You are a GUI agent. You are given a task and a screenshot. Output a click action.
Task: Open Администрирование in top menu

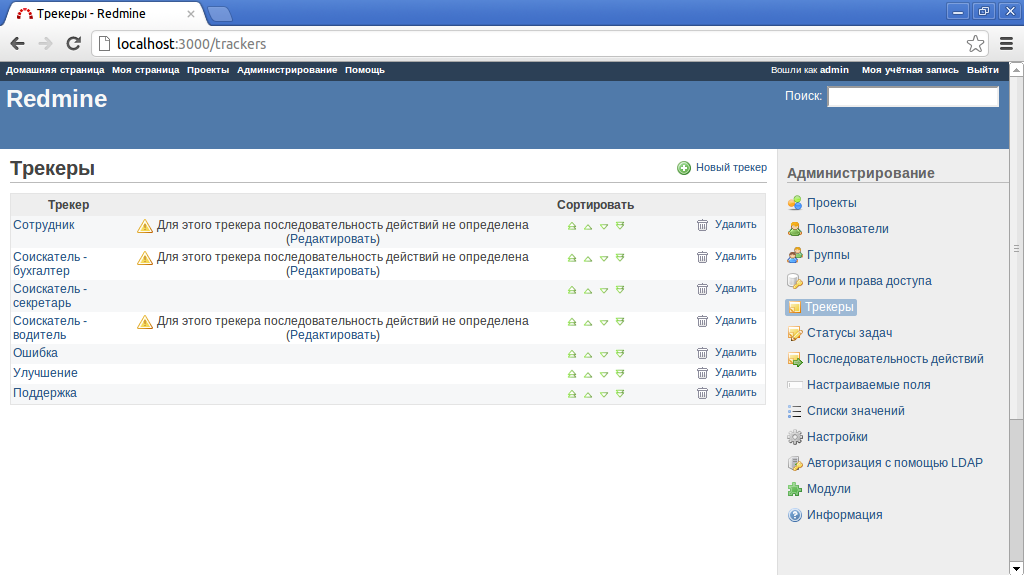coord(287,70)
